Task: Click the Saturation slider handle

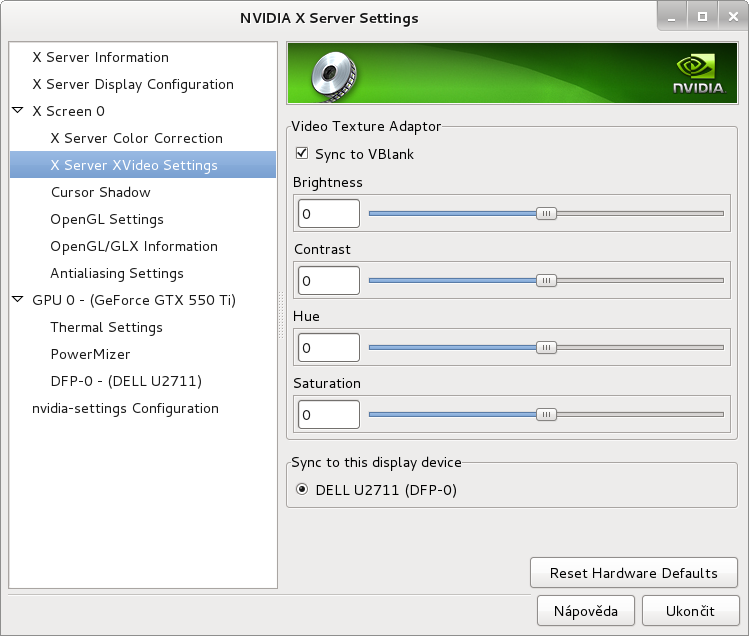Action: (546, 414)
